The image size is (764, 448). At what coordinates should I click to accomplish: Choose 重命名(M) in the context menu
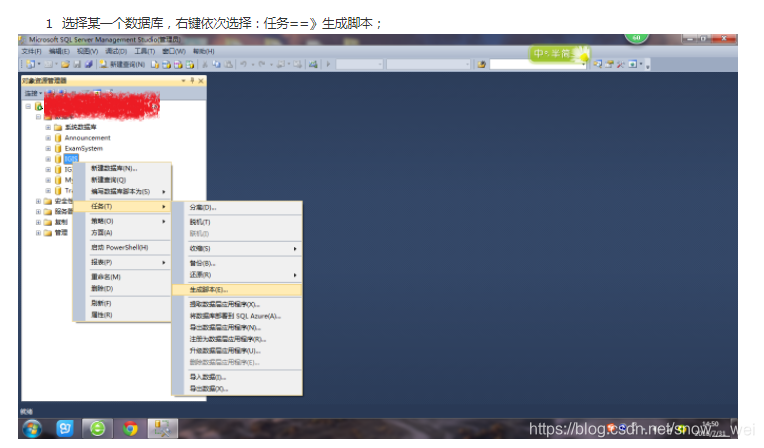point(122,277)
